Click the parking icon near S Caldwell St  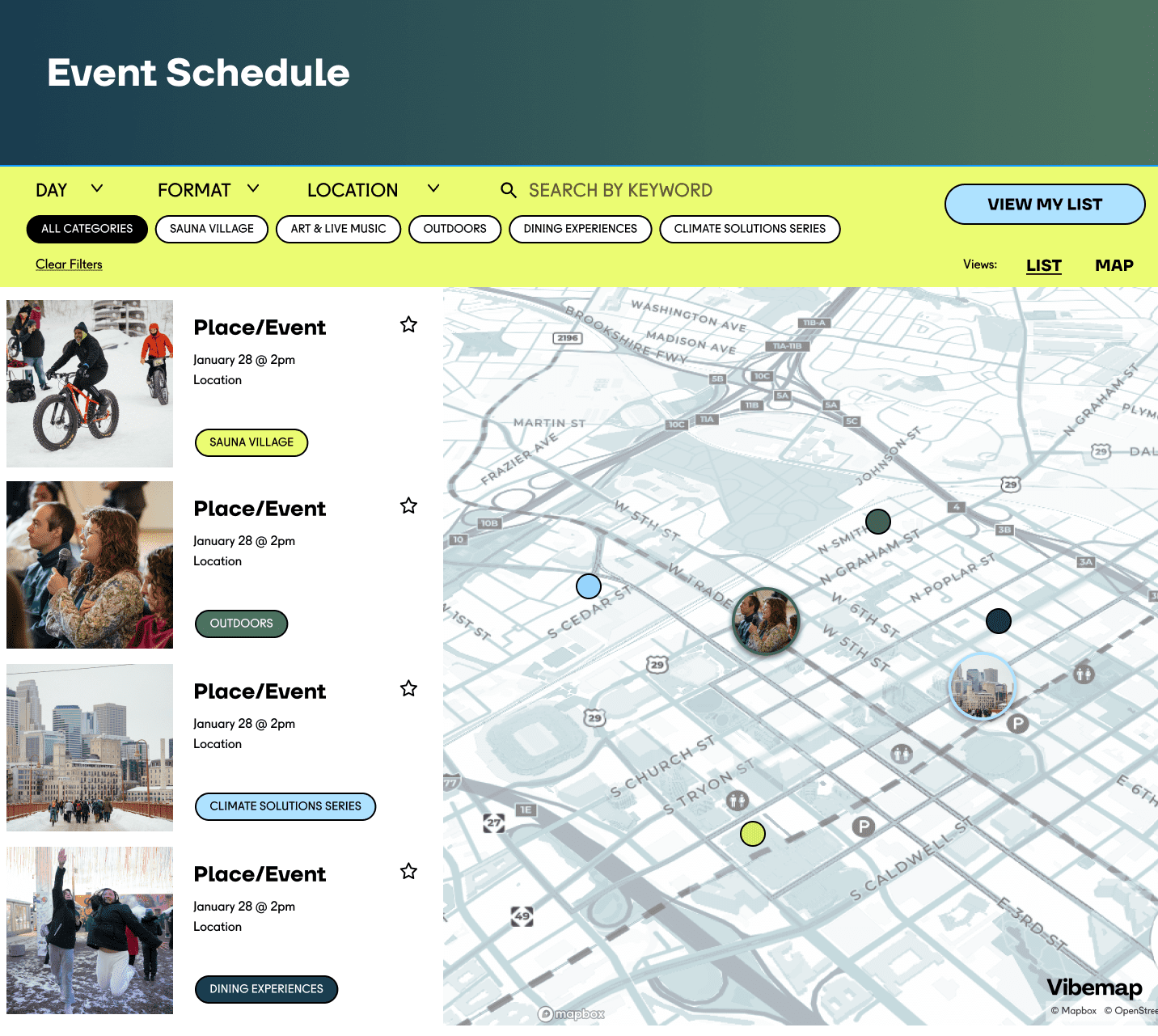point(864,827)
